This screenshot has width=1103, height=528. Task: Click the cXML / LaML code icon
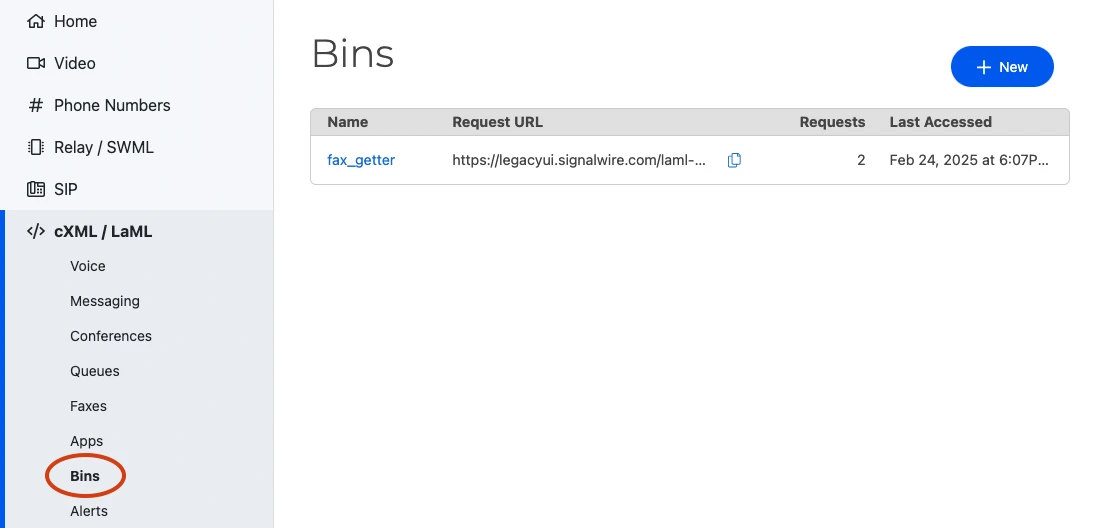point(36,231)
